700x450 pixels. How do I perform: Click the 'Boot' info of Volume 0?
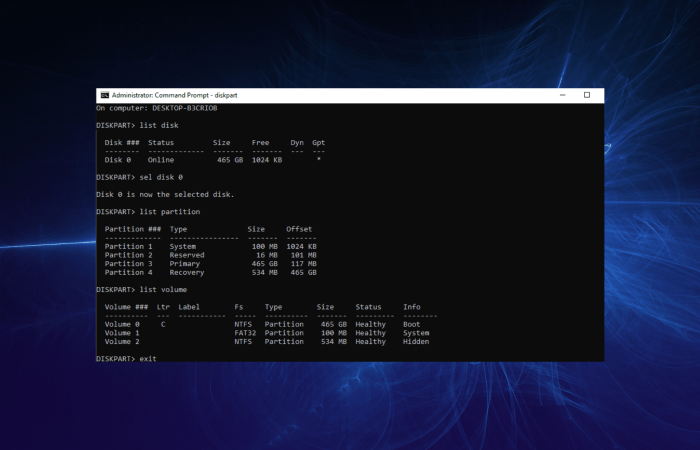coord(412,325)
